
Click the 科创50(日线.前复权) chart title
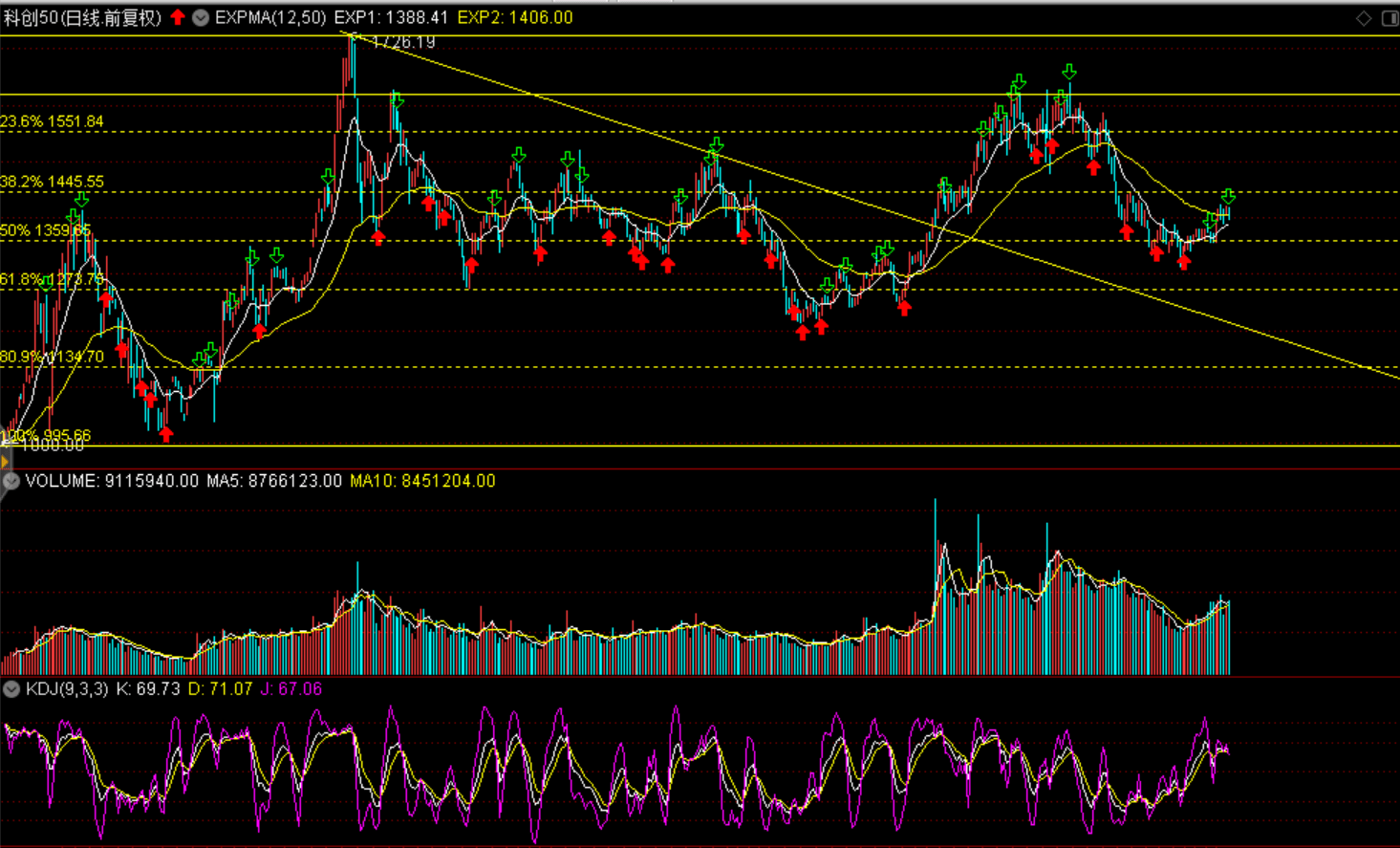pyautogui.click(x=83, y=17)
